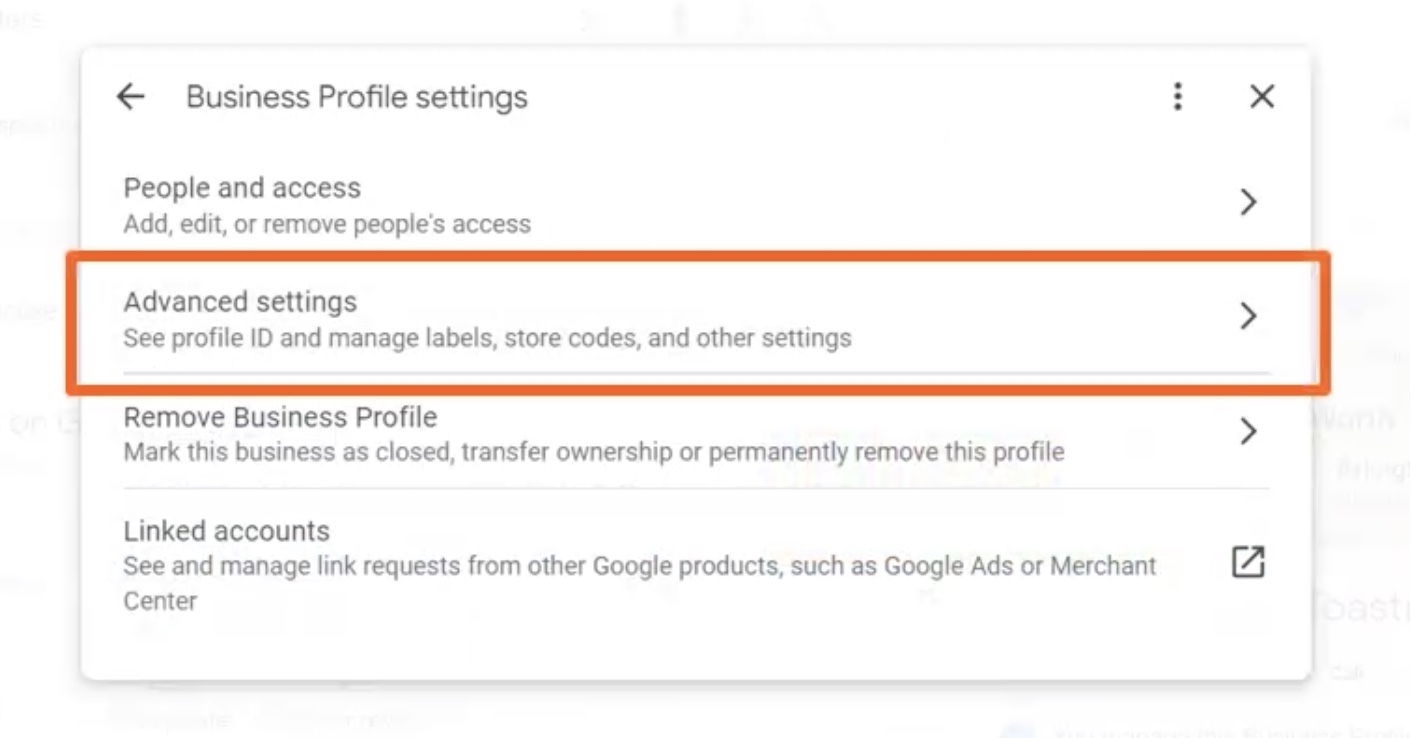Select the Advanced settings heading

[x=240, y=301]
